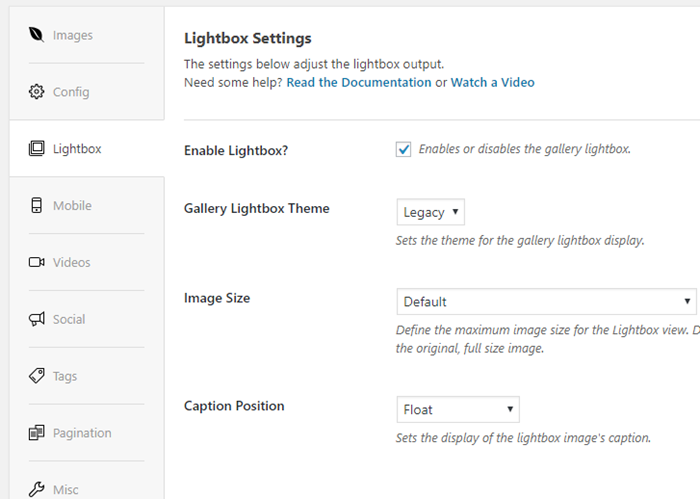Click the Videos camera icon
Image resolution: width=700 pixels, height=499 pixels.
(37, 262)
